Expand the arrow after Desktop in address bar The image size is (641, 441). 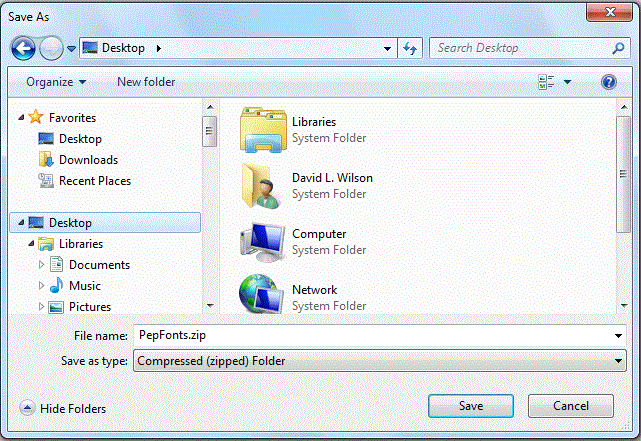[x=159, y=48]
